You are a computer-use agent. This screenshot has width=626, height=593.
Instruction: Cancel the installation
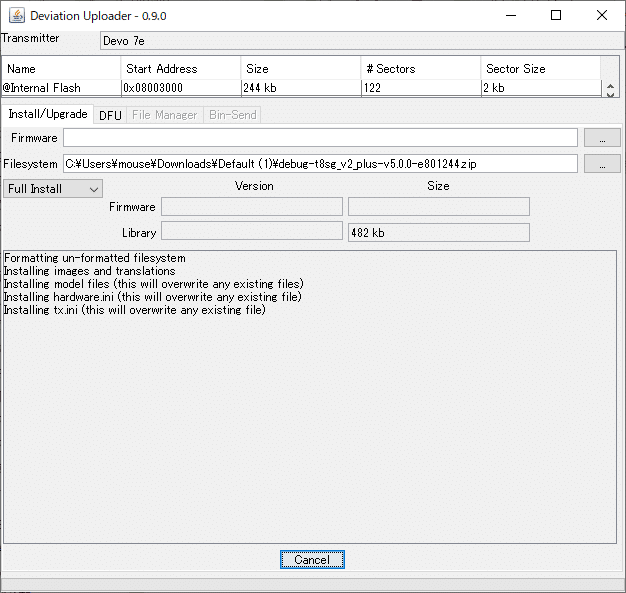coord(312,559)
